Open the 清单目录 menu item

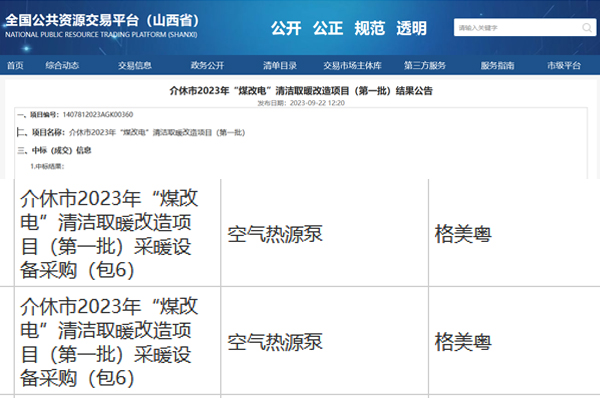click(280, 65)
